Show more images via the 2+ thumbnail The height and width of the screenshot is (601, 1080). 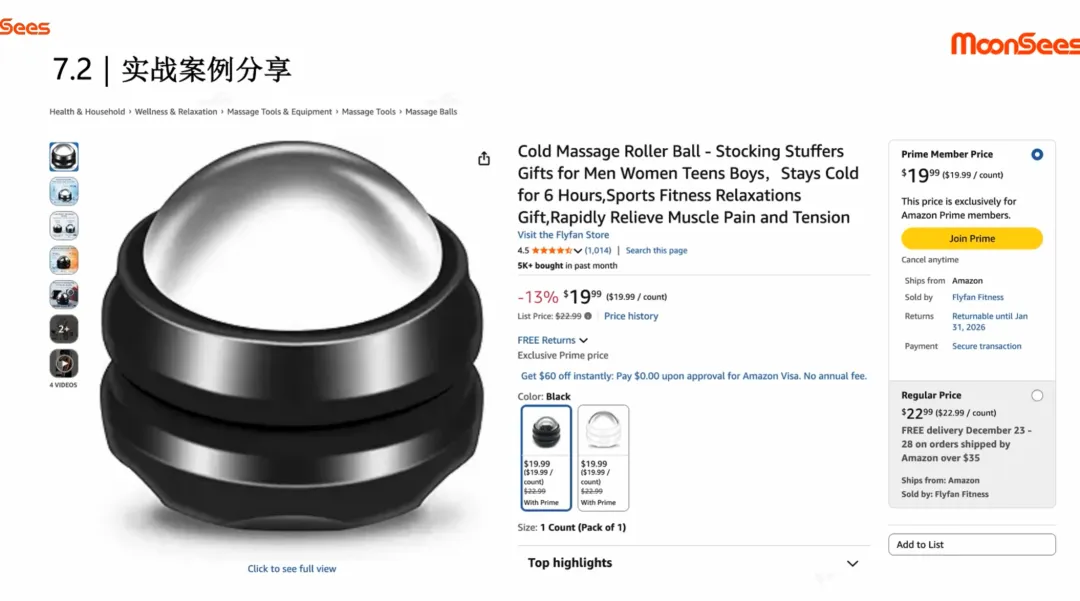click(63, 329)
